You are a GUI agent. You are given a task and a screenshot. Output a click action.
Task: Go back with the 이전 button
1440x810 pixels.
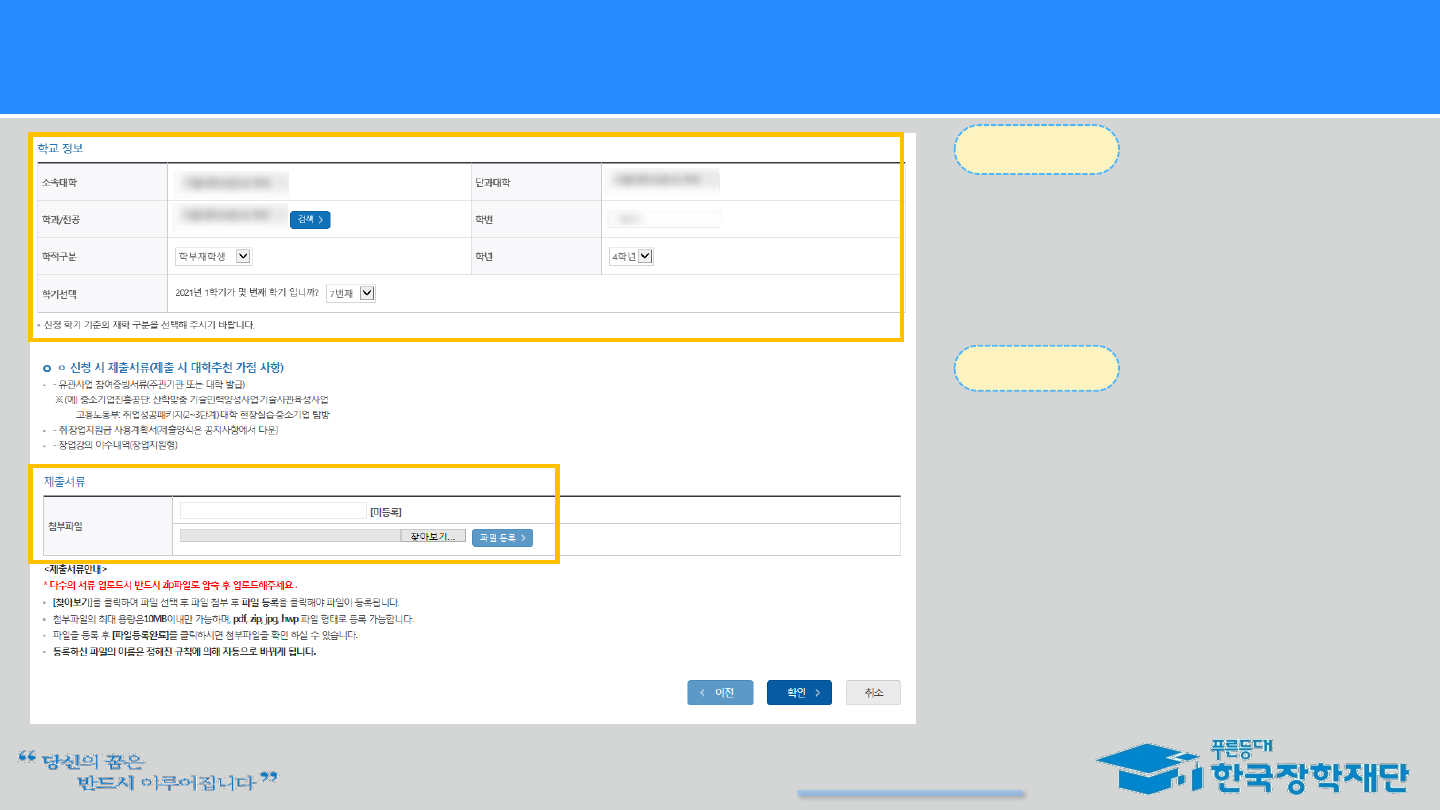(720, 693)
